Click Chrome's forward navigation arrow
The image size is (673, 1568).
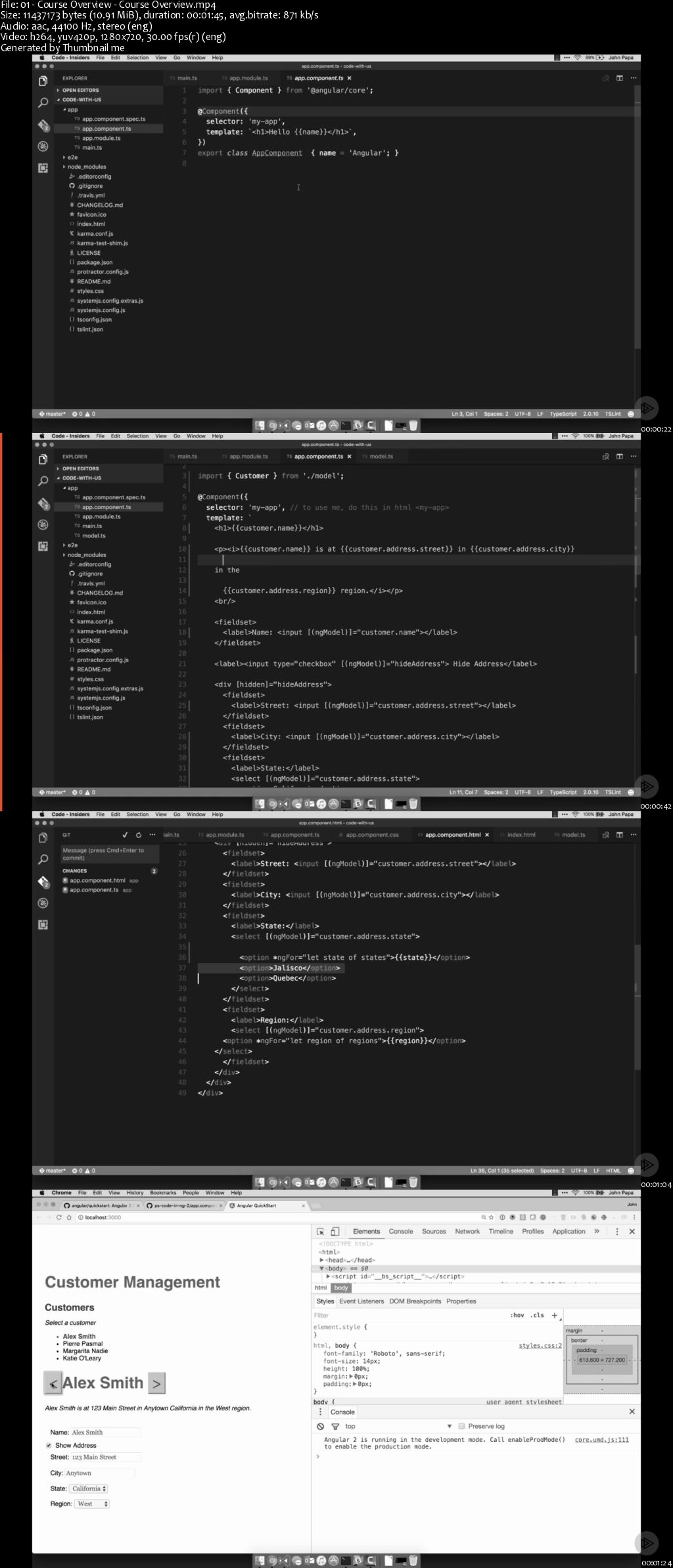click(49, 1217)
